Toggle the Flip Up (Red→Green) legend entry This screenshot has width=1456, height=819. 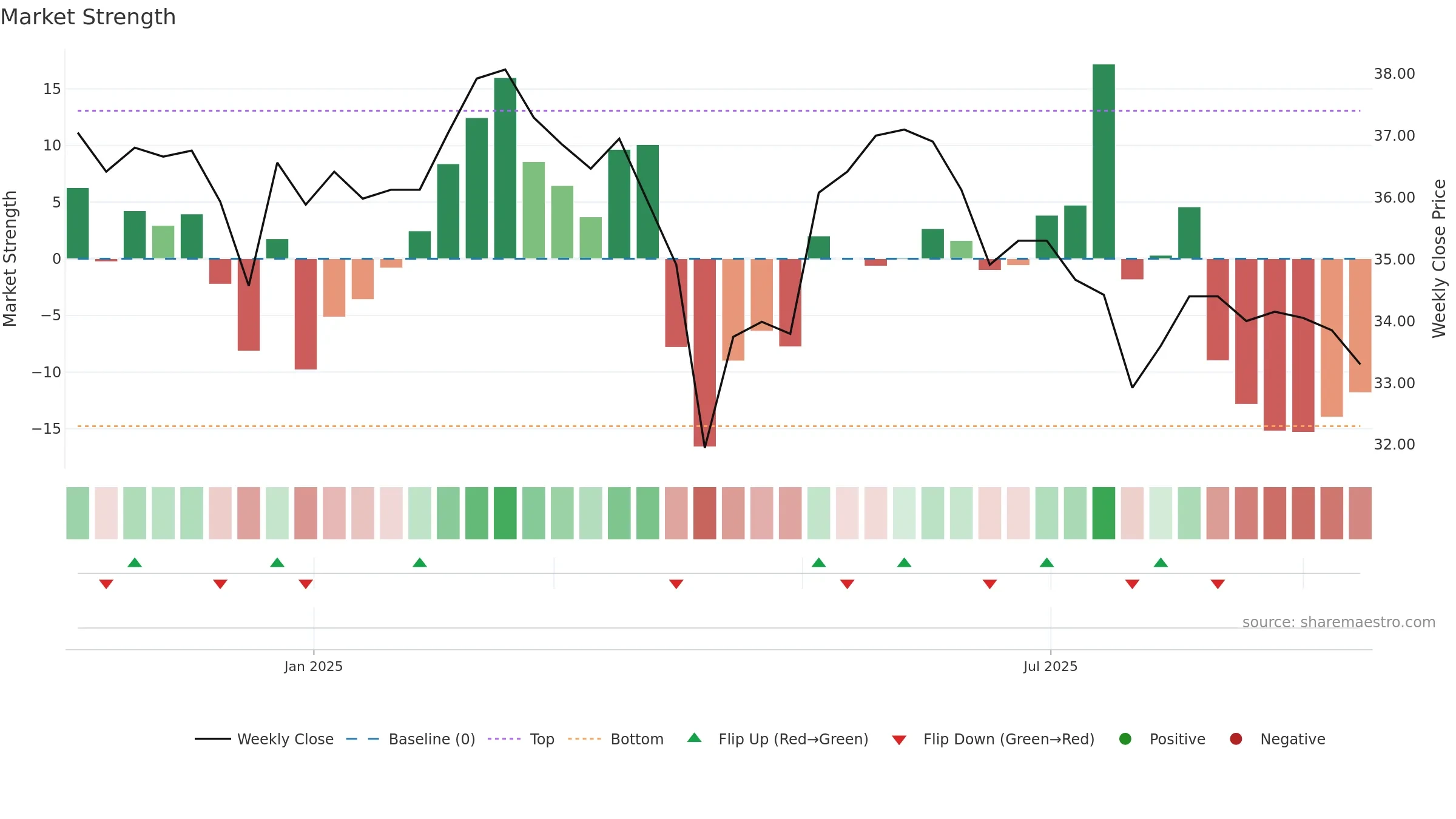point(778,739)
